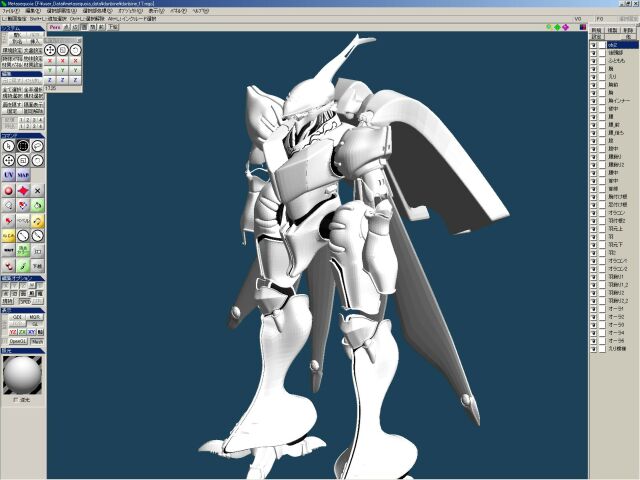
Task: Select the WEIT weight tool
Action: tap(8, 250)
